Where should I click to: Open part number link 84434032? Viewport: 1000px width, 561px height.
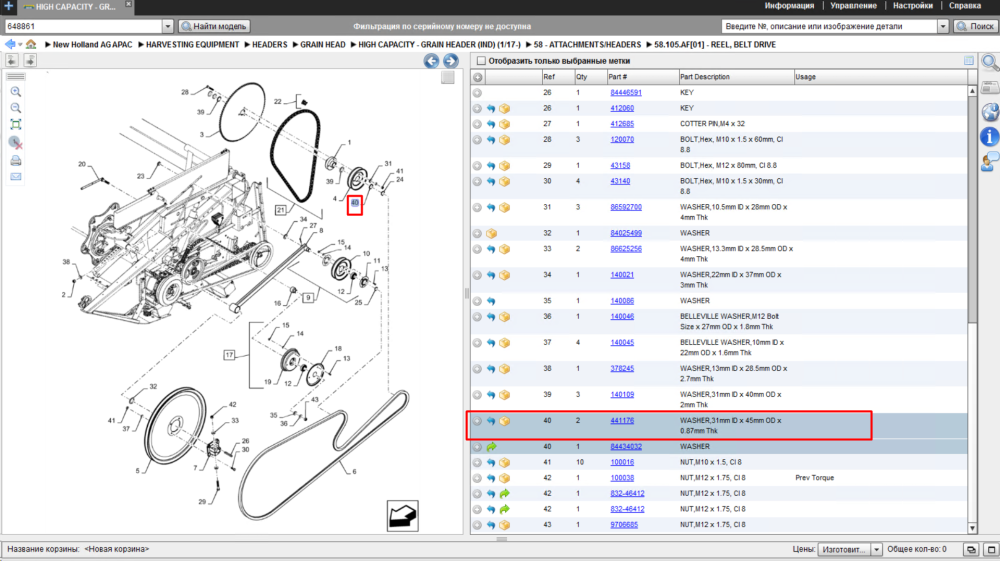click(x=626, y=447)
